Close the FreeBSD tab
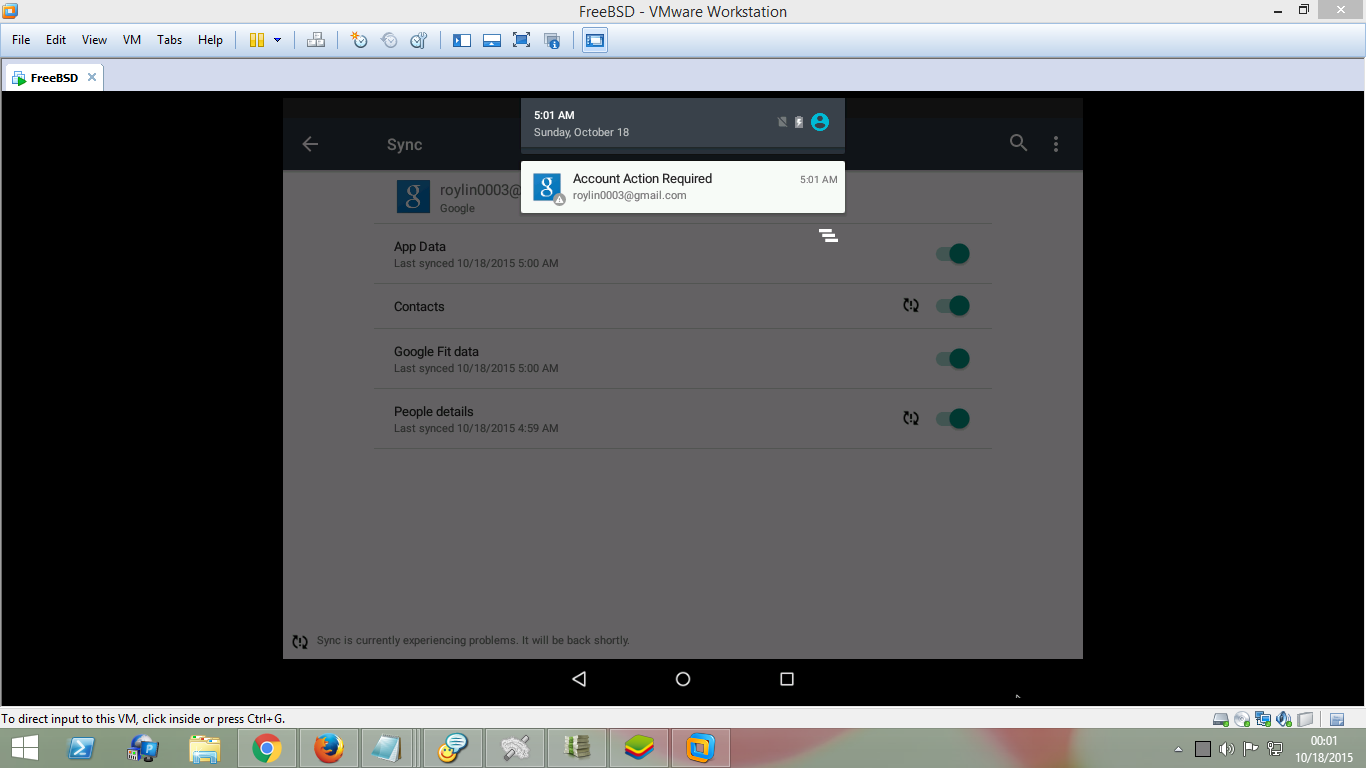Image resolution: width=1366 pixels, height=768 pixels. (92, 77)
